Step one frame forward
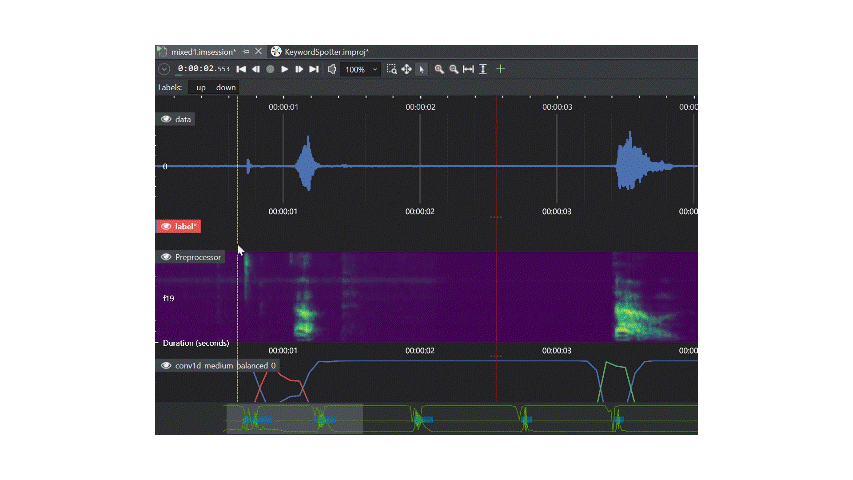 pos(299,69)
